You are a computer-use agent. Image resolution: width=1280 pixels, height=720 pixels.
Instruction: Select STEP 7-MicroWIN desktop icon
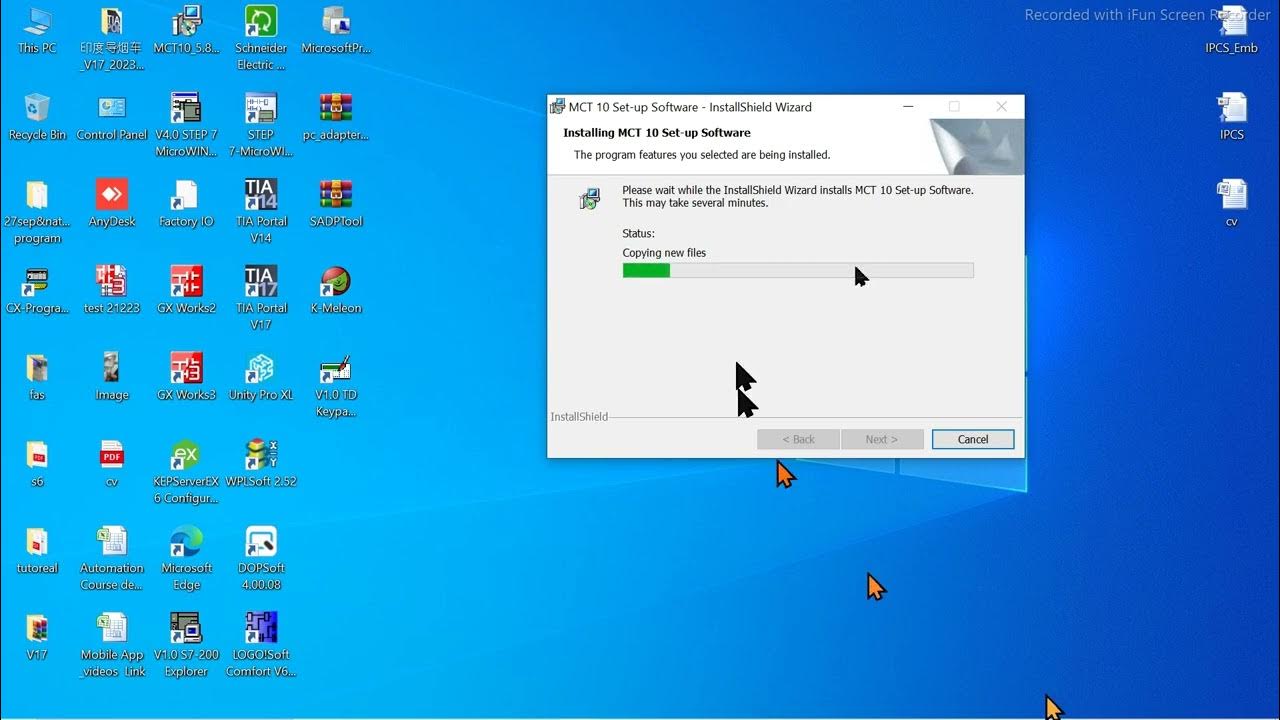point(261,125)
